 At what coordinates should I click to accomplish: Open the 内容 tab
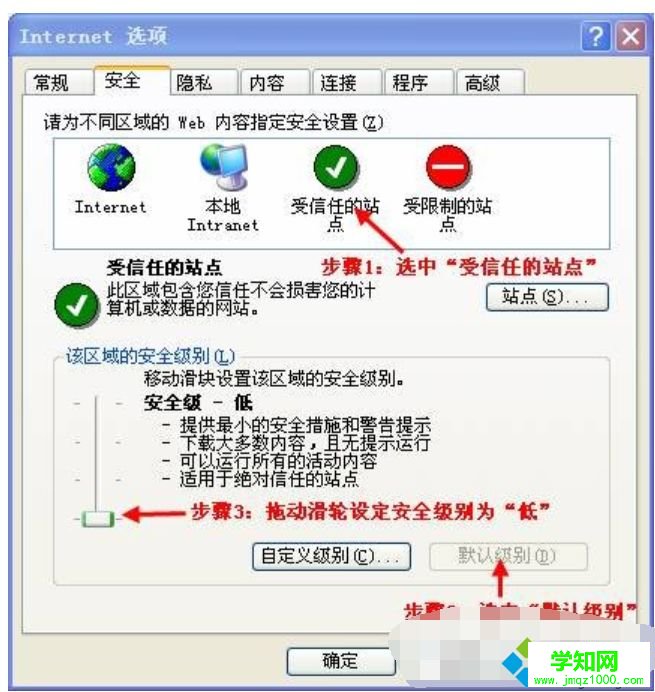(275, 83)
